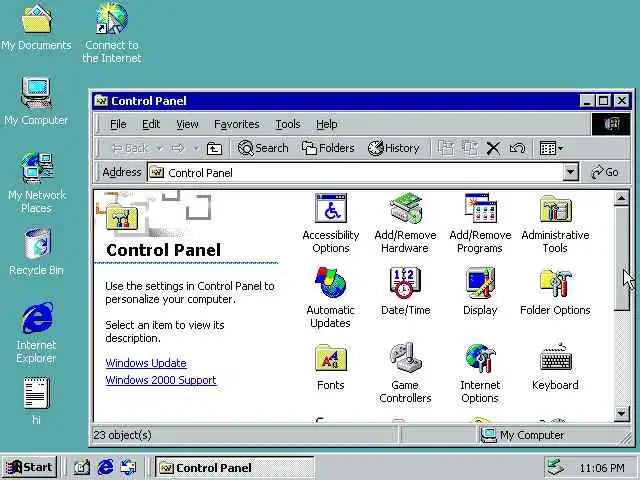640x480 pixels.
Task: Click the Windows logo throbber
Action: [611, 124]
